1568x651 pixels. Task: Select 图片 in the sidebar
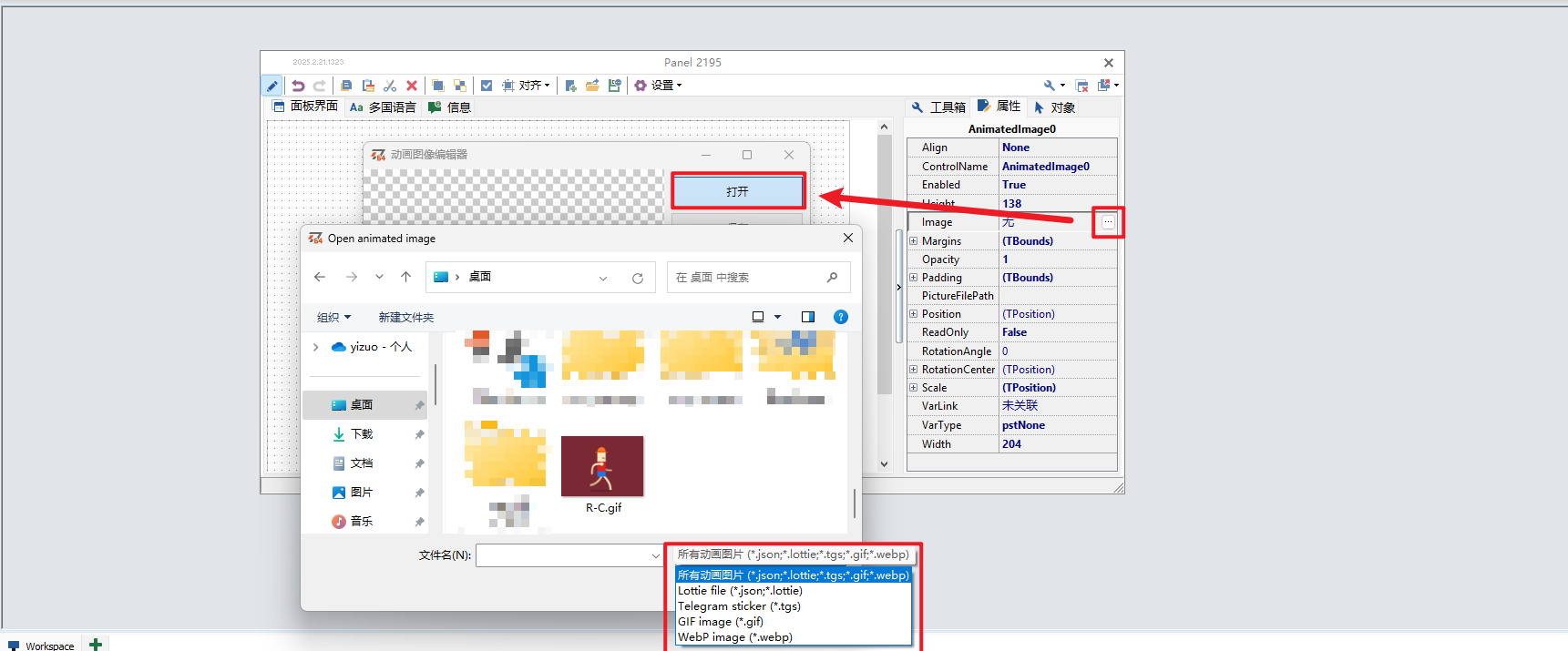coord(365,493)
